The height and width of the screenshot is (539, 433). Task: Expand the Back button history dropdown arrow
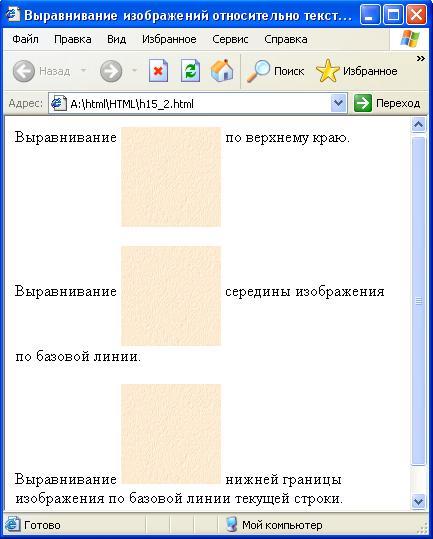tap(84, 70)
